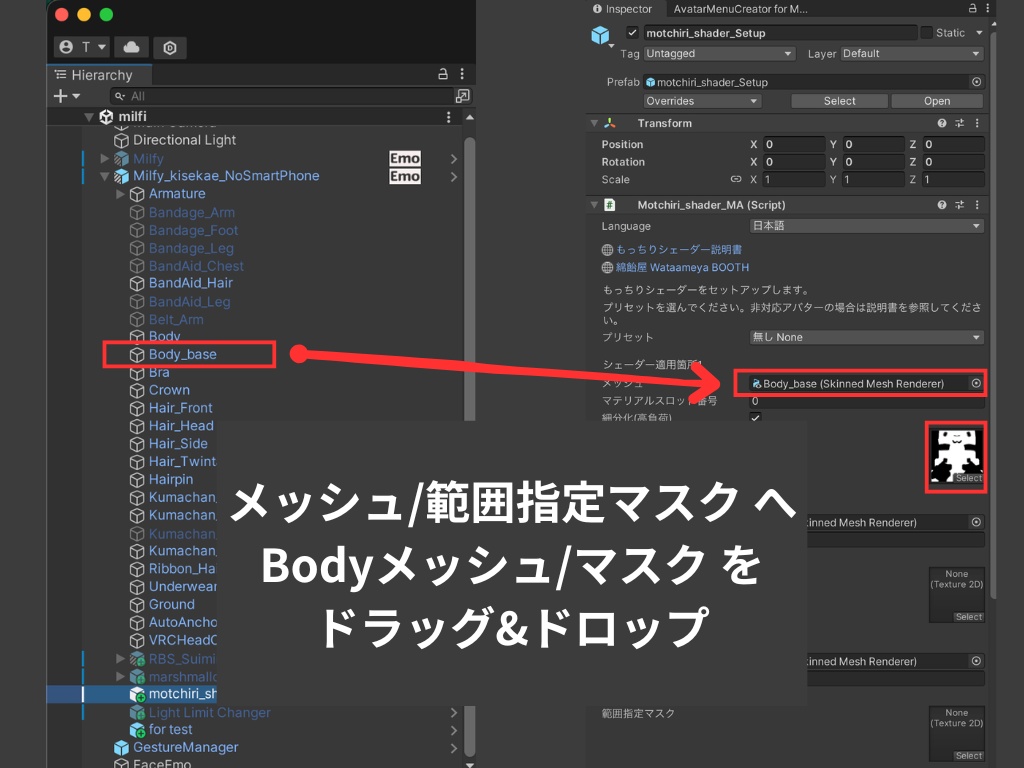
Task: Click the prefab Select button
Action: coord(839,101)
